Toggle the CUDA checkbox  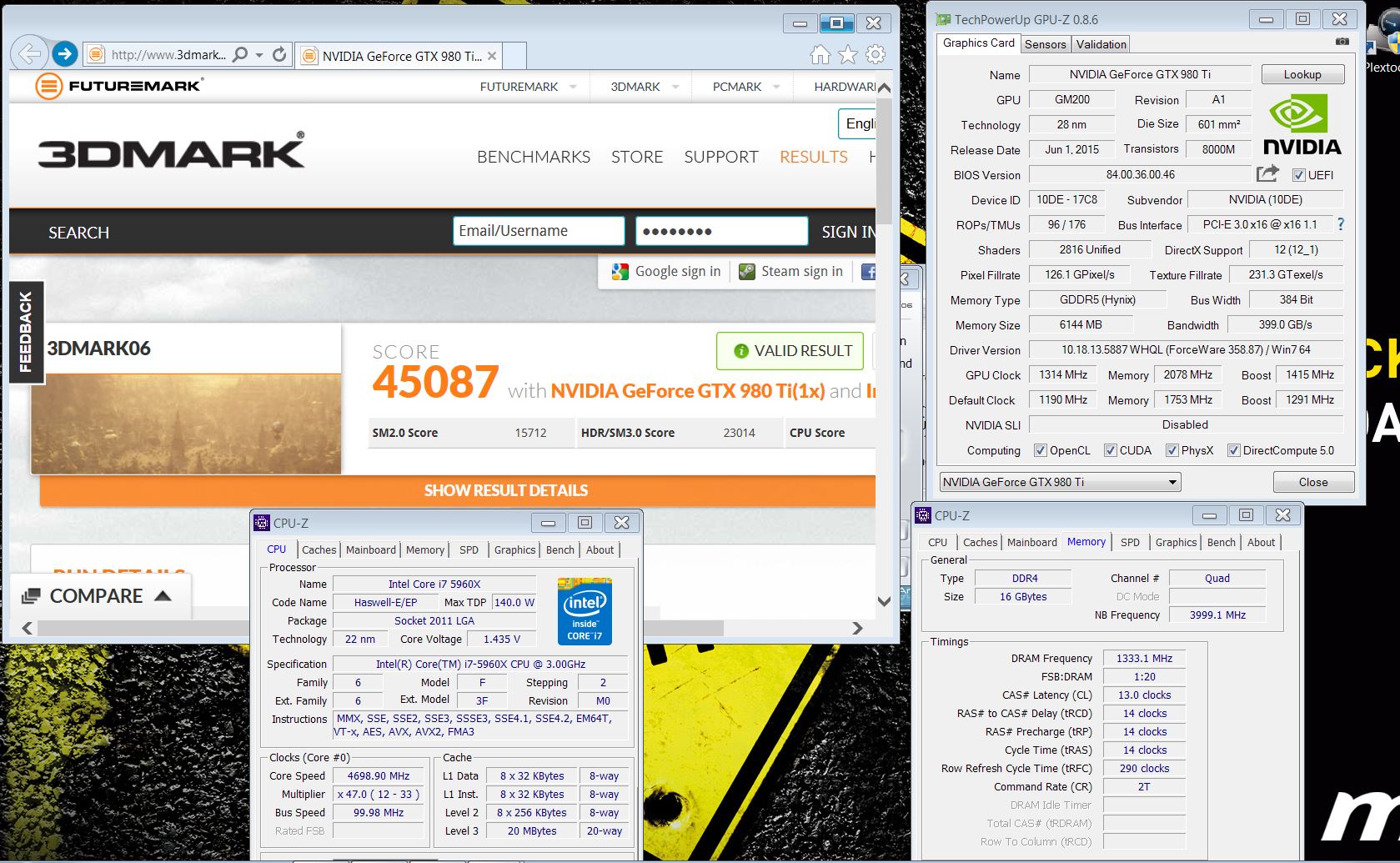pos(1110,450)
